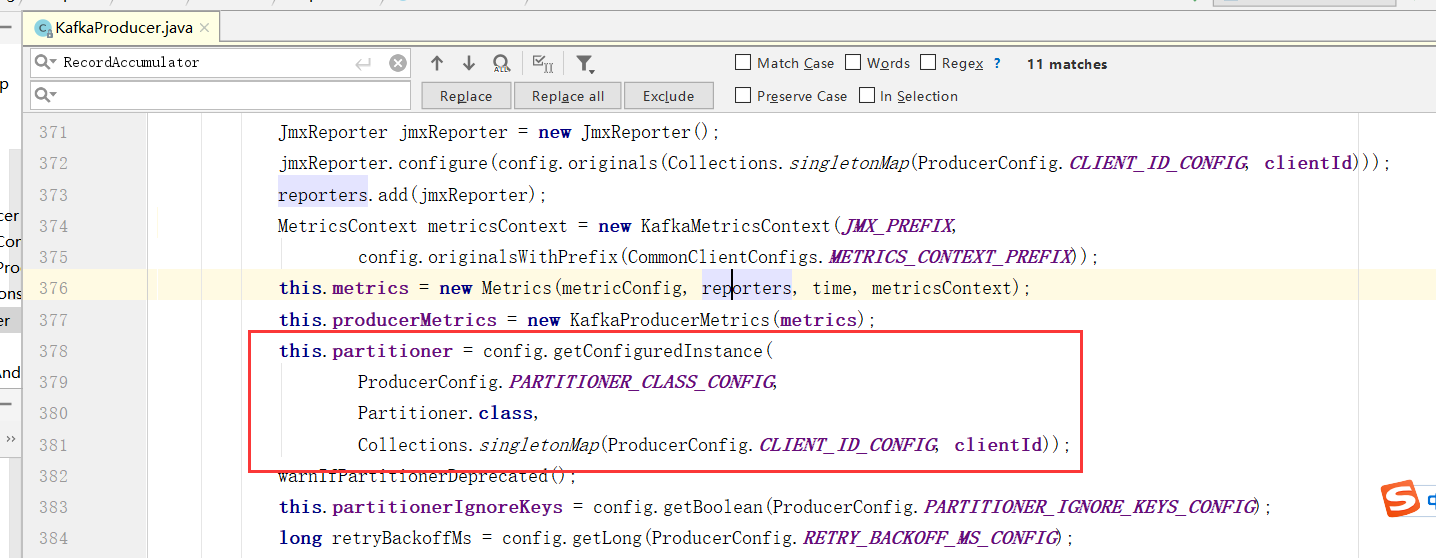Image resolution: width=1436 pixels, height=558 pixels.
Task: Click getConfiguredInstance on line 378
Action: pyautogui.click(x=658, y=351)
